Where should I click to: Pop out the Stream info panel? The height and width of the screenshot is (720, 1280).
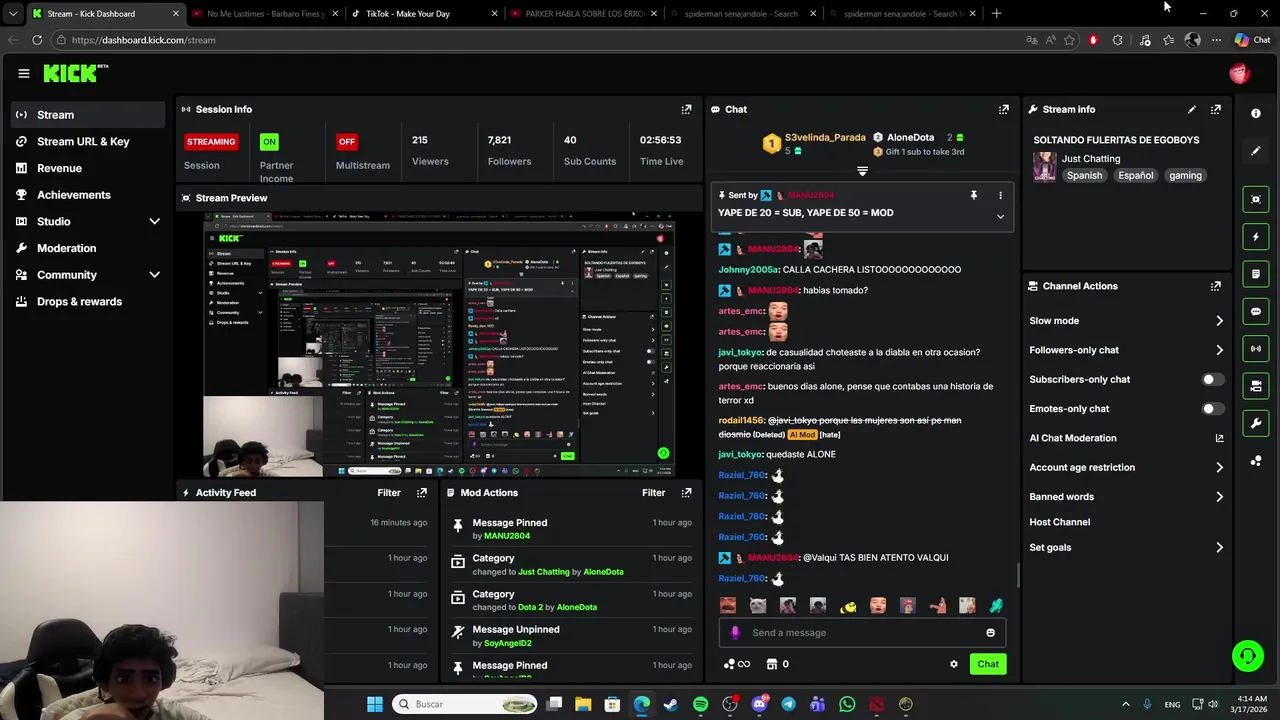[1215, 109]
